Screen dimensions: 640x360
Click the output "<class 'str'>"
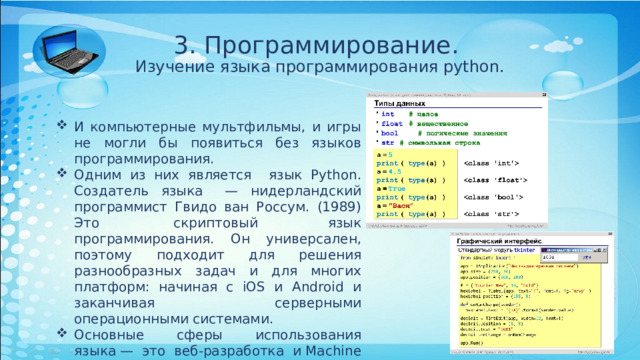491,214
